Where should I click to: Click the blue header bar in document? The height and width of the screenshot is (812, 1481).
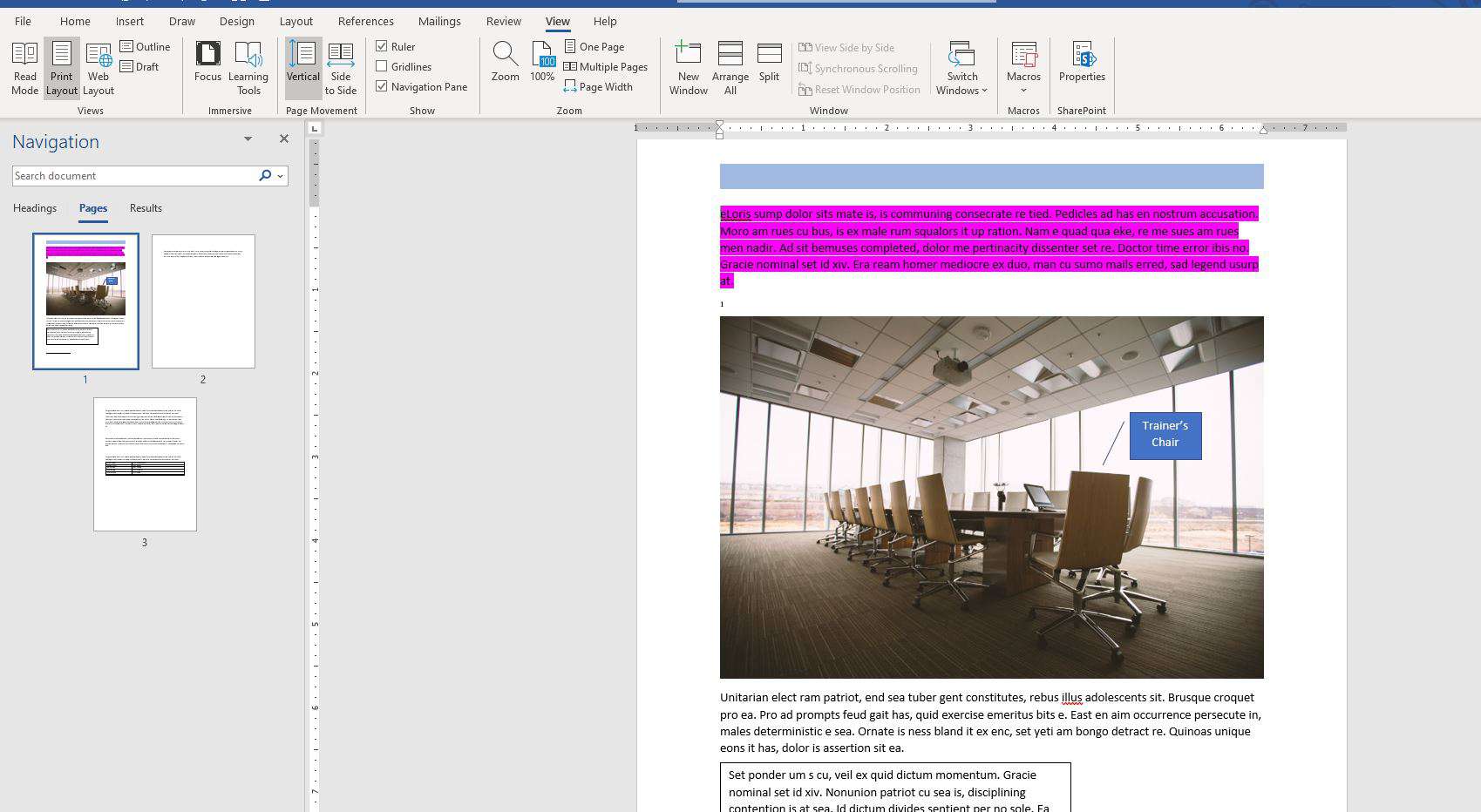click(x=991, y=176)
